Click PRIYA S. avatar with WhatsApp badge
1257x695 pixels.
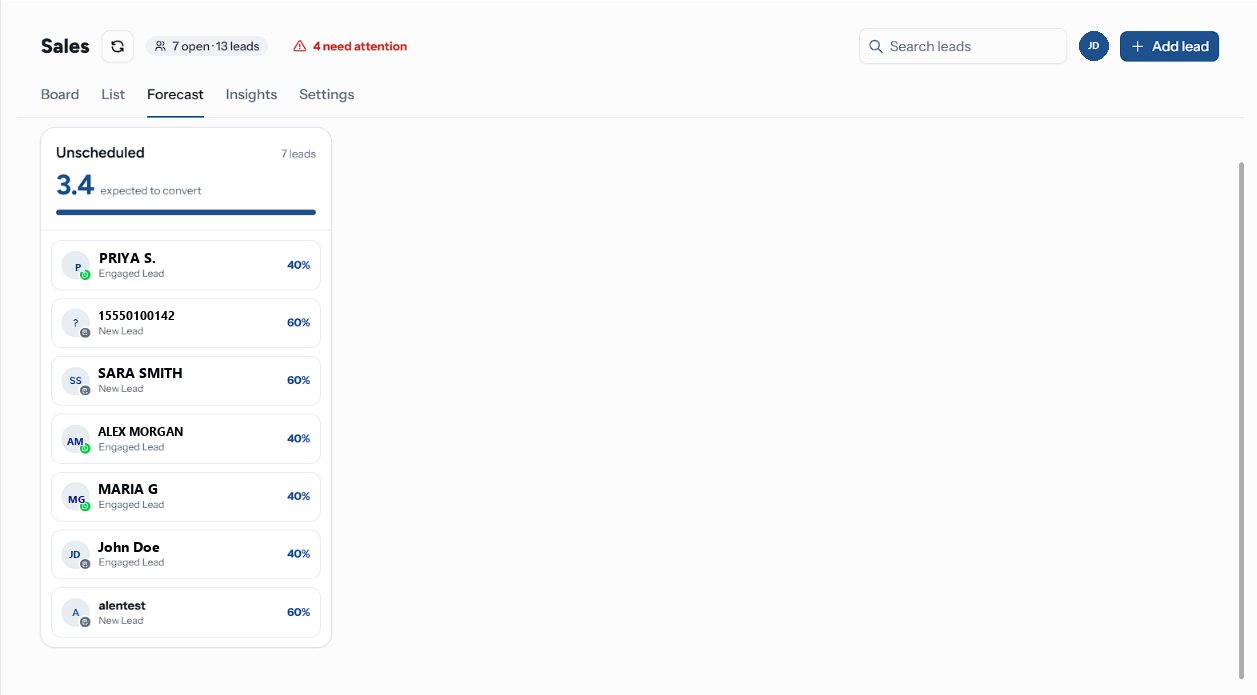coord(76,265)
